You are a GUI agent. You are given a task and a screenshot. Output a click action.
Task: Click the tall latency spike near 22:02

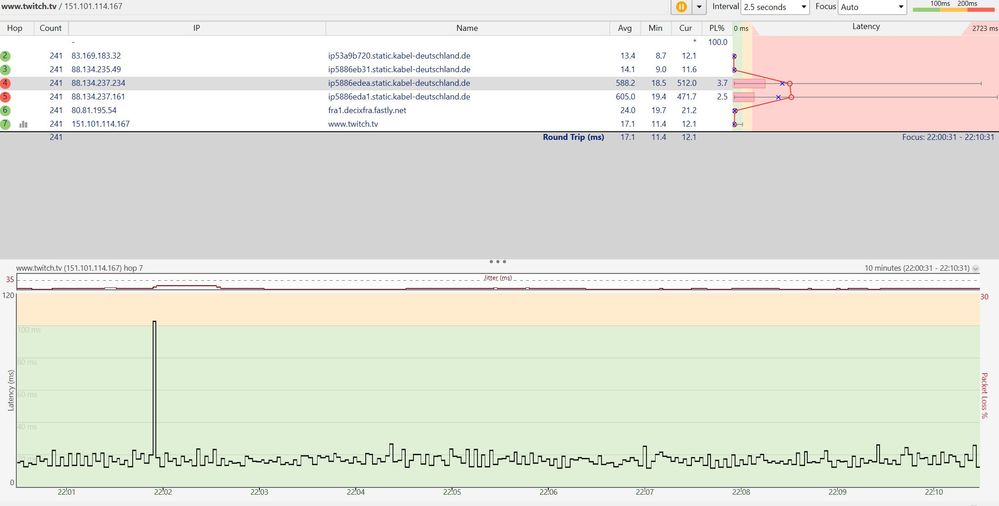point(154,389)
